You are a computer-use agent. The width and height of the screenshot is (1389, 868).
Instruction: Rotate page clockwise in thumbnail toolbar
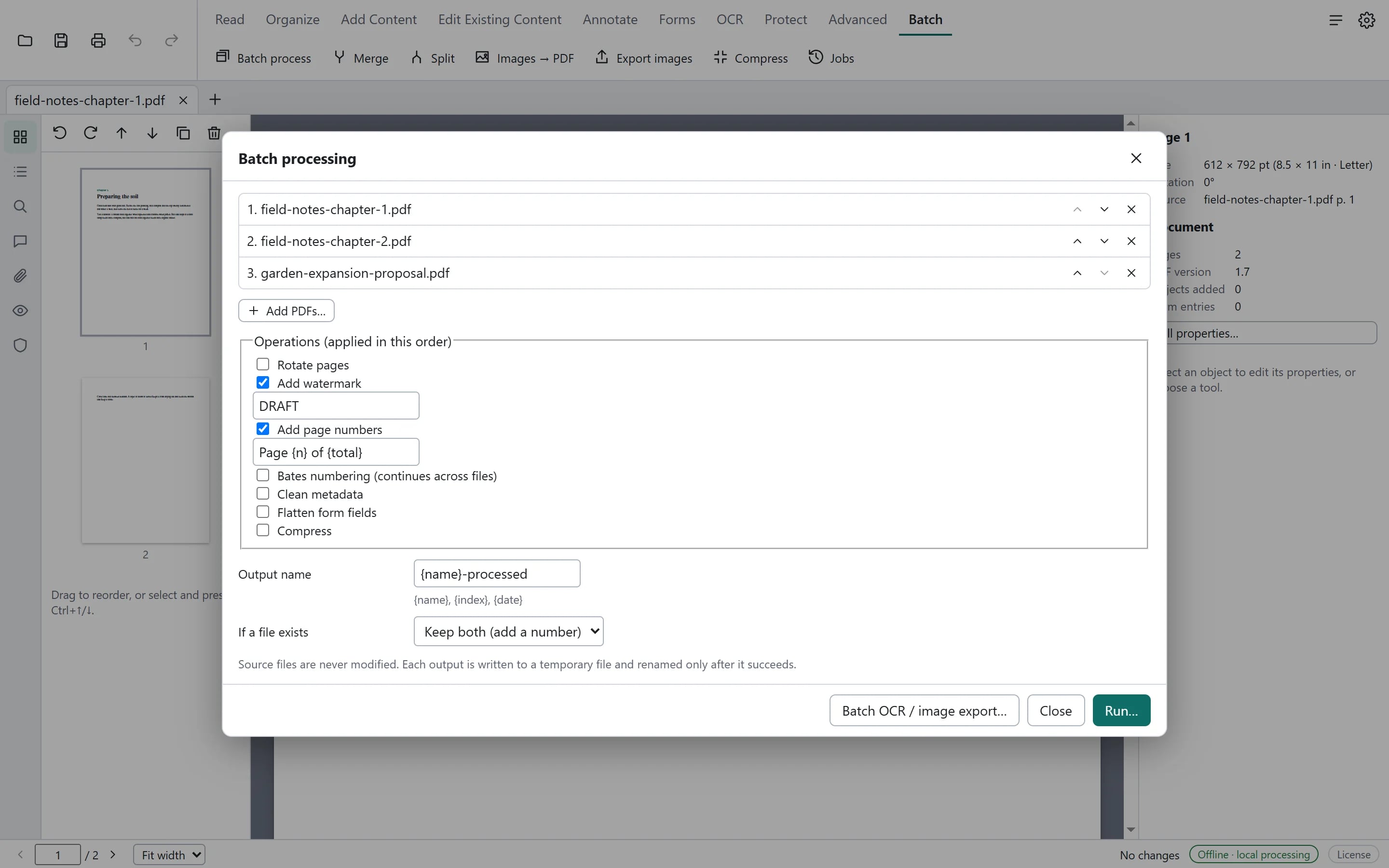click(91, 133)
